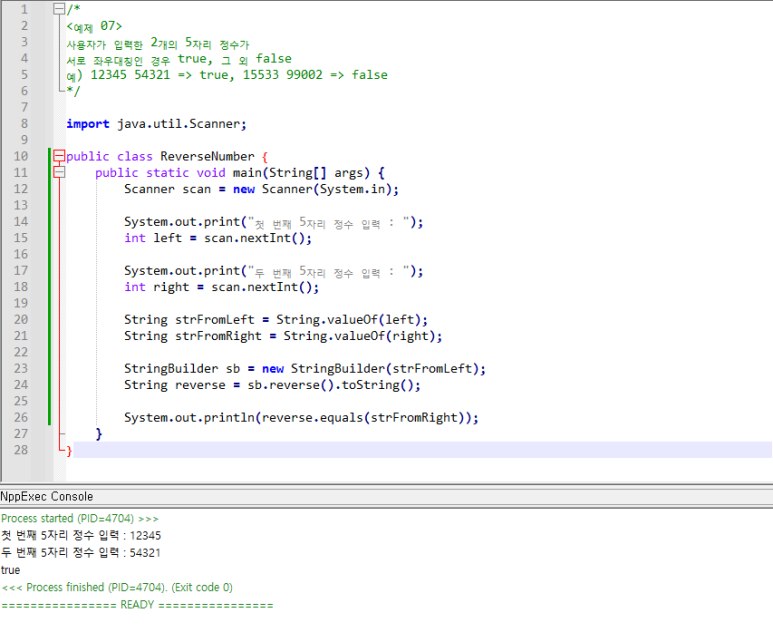This screenshot has width=773, height=642.
Task: Click the 'int left = scan.nextInt();' line
Action: tap(218, 238)
